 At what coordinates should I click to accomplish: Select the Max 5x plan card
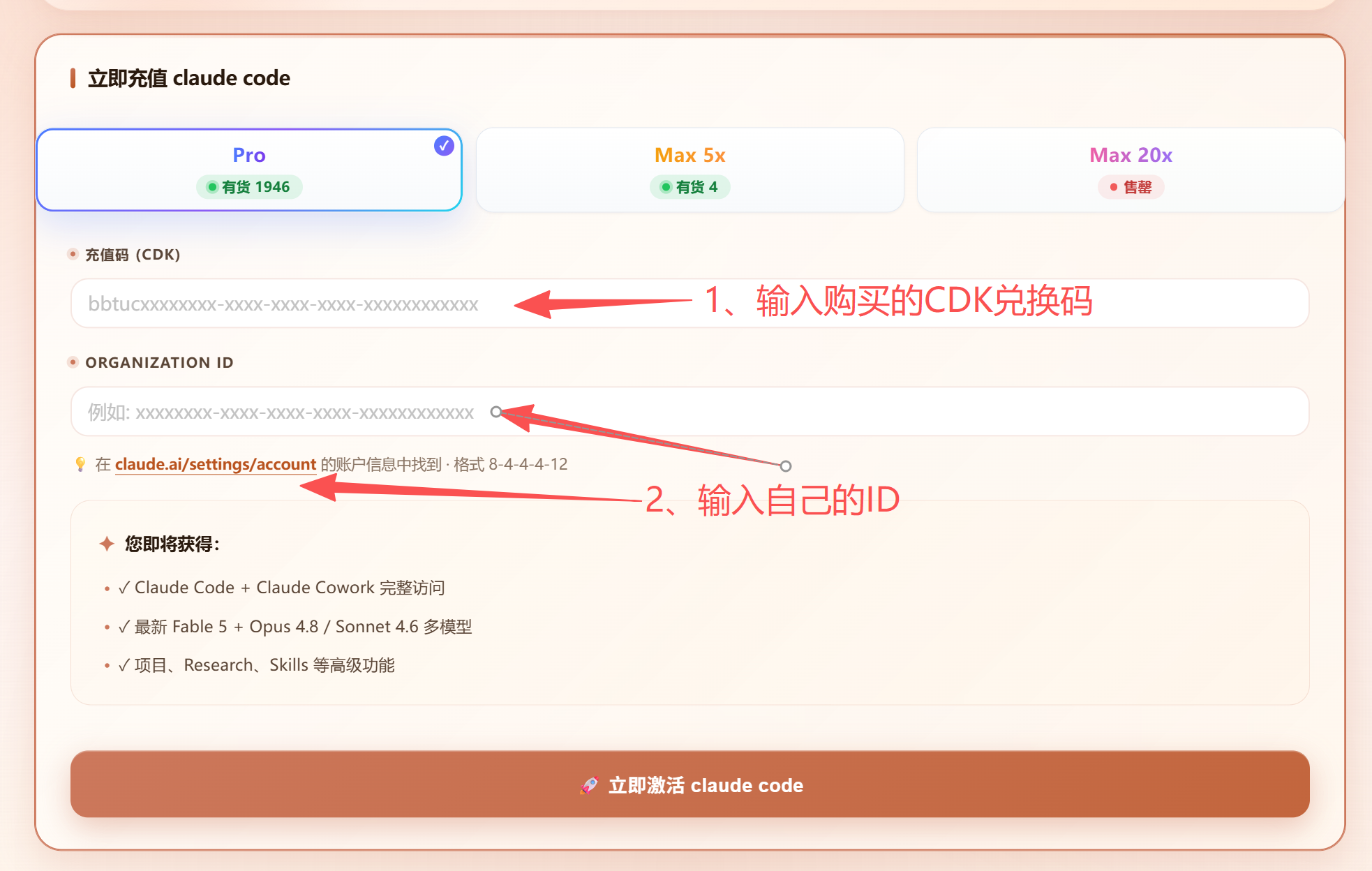coord(690,170)
